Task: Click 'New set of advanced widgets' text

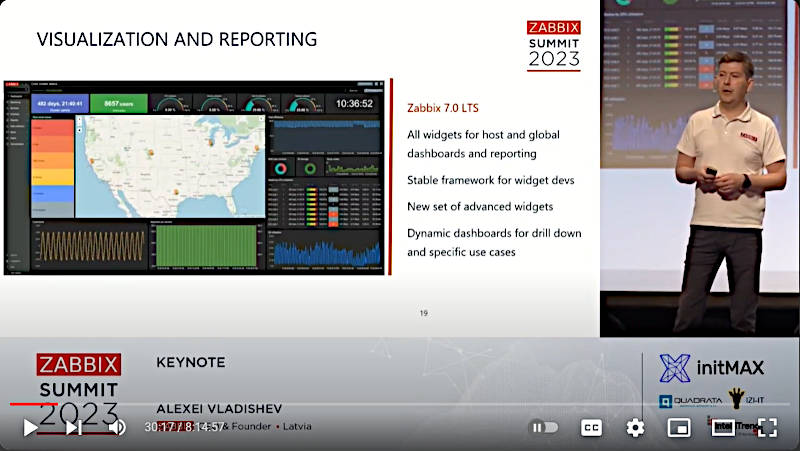Action: pos(480,207)
